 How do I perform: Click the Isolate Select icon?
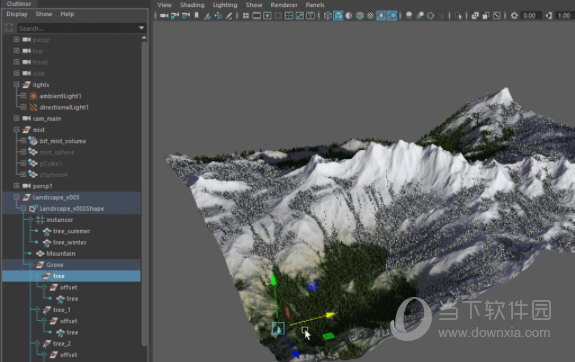click(x=458, y=15)
